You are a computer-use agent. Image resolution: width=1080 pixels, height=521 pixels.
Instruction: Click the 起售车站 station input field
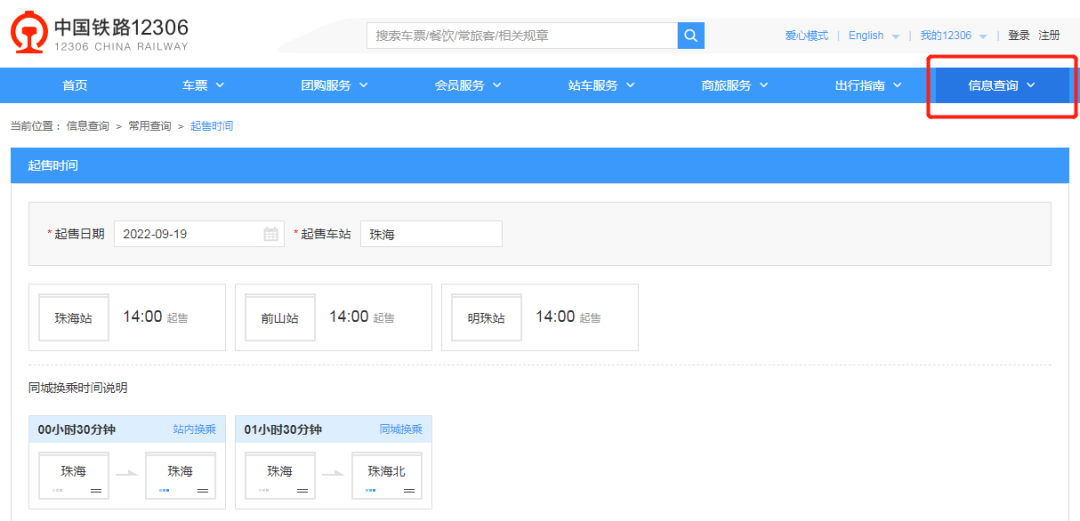pyautogui.click(x=431, y=234)
